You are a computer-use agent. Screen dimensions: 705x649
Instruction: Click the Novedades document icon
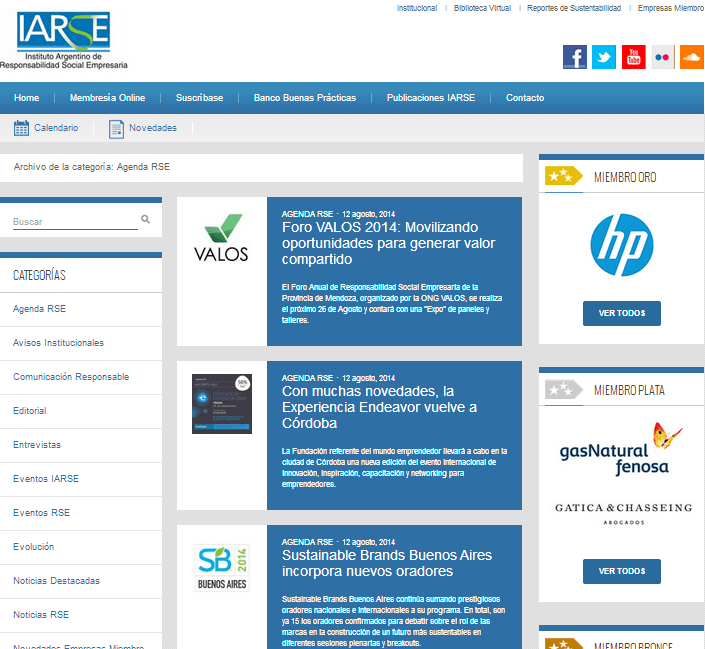[116, 128]
